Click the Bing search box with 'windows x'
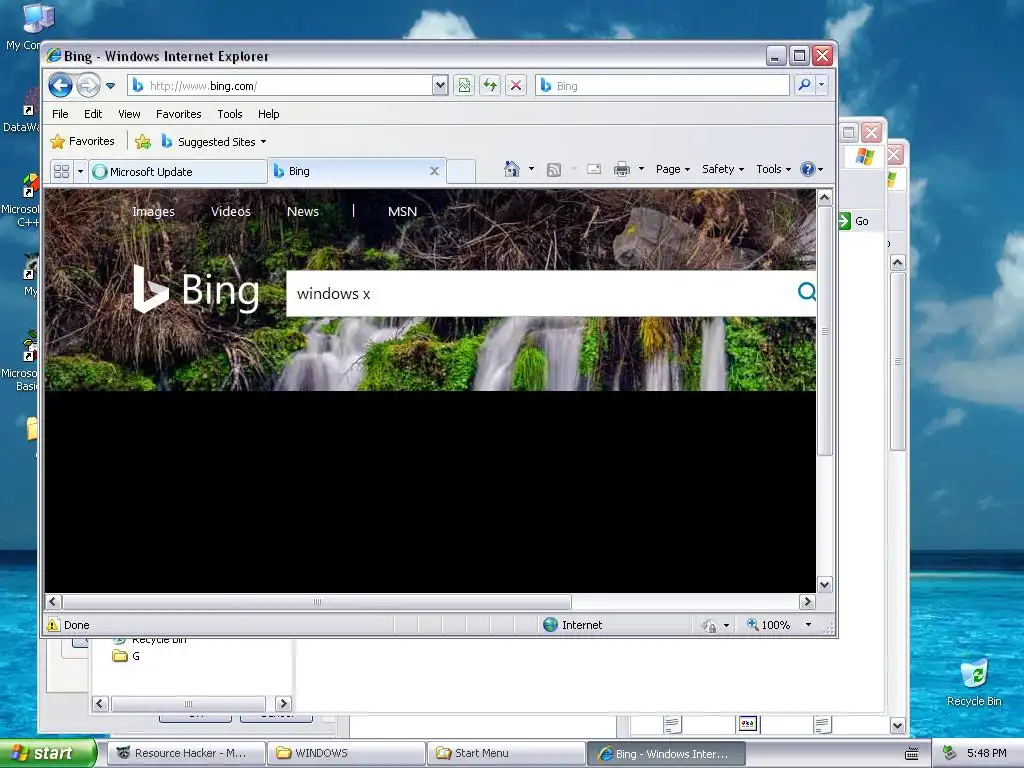The image size is (1024, 768). tap(539, 294)
